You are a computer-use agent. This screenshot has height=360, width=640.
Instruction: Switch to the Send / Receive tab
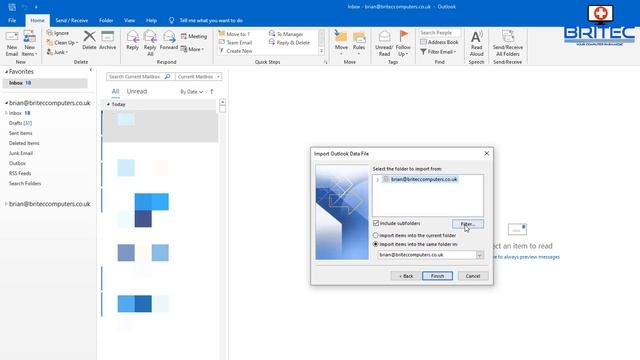(72, 20)
